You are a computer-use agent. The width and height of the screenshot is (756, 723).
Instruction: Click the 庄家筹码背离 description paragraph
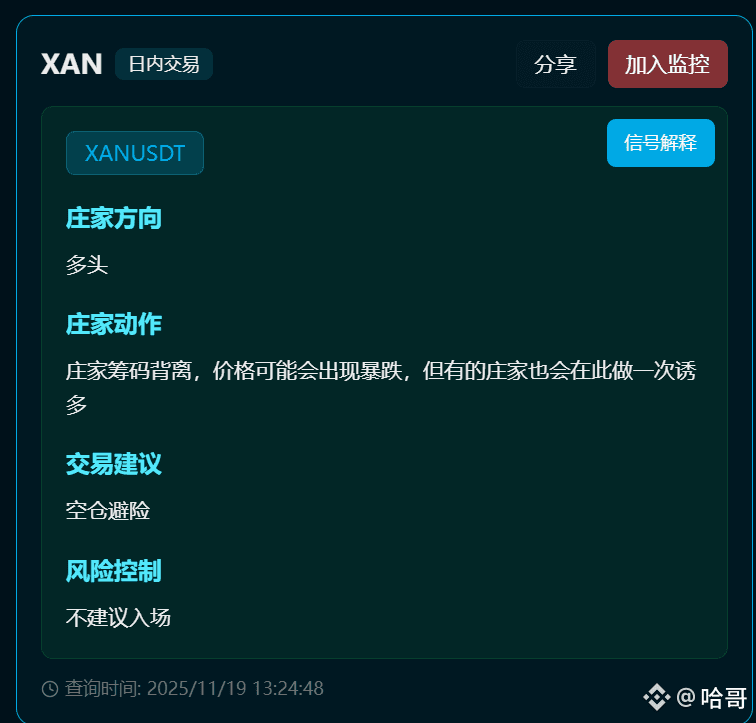pyautogui.click(x=381, y=388)
